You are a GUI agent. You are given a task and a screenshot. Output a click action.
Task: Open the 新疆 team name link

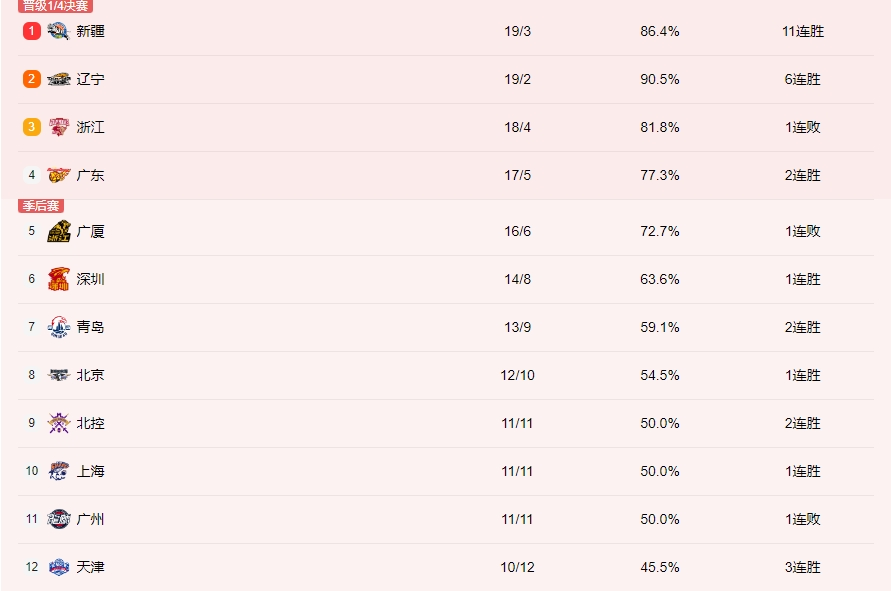[90, 31]
